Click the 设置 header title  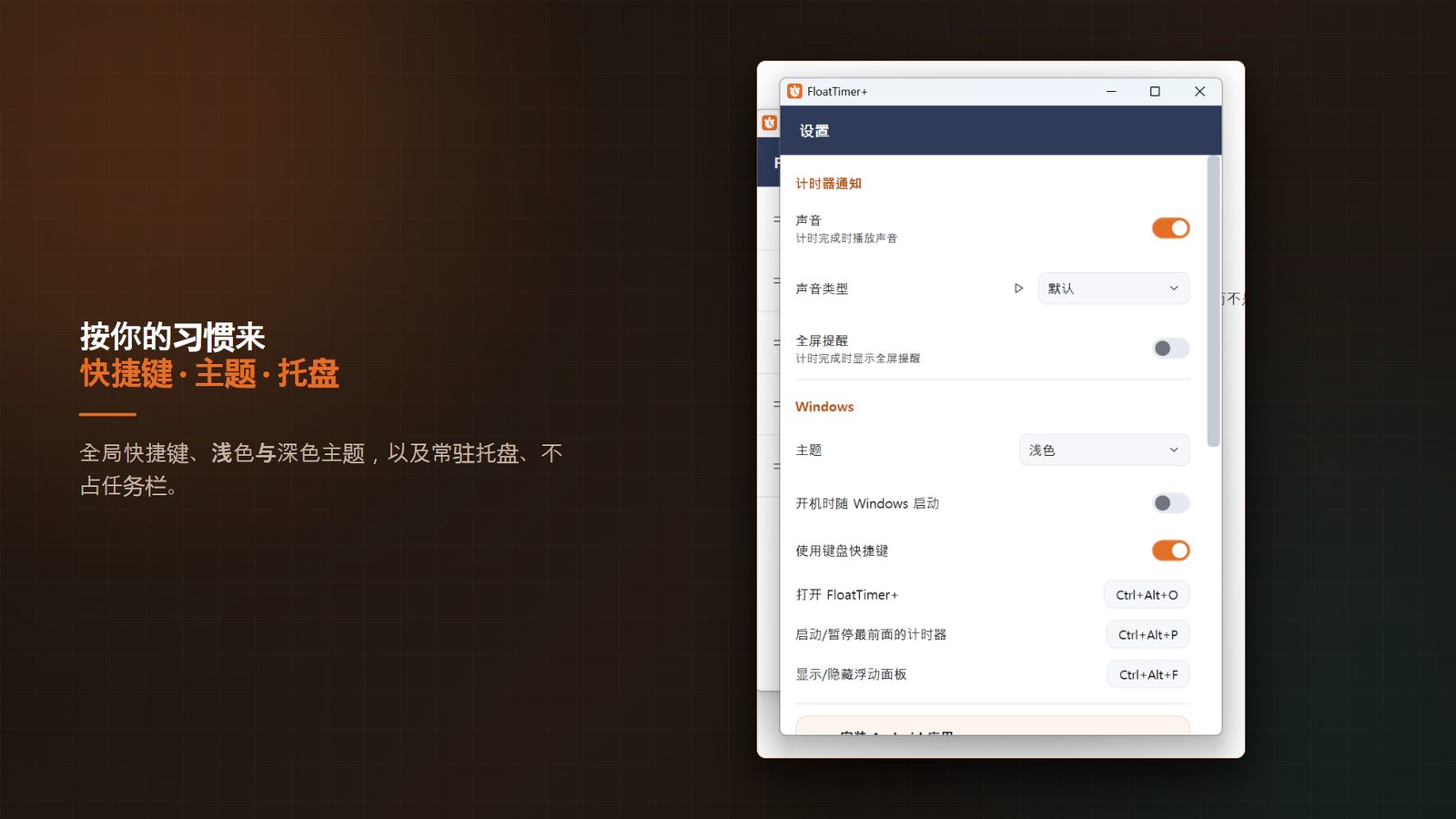(x=814, y=131)
